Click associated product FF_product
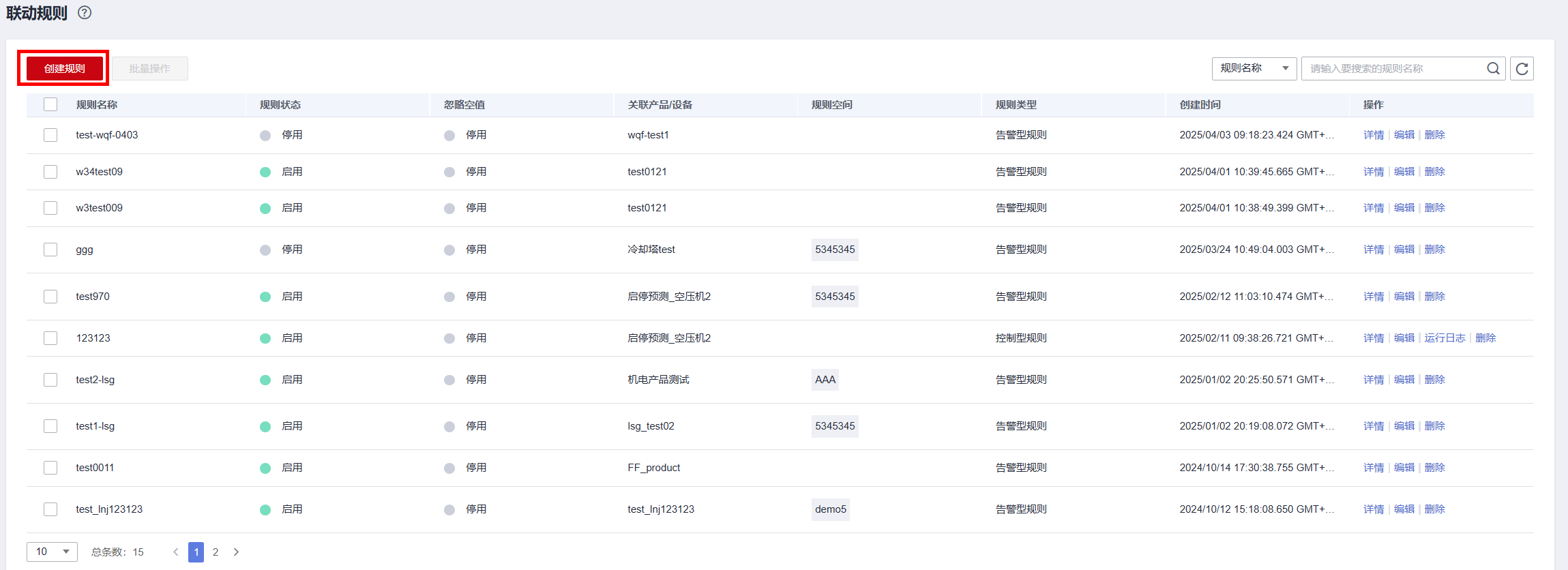 click(x=654, y=468)
